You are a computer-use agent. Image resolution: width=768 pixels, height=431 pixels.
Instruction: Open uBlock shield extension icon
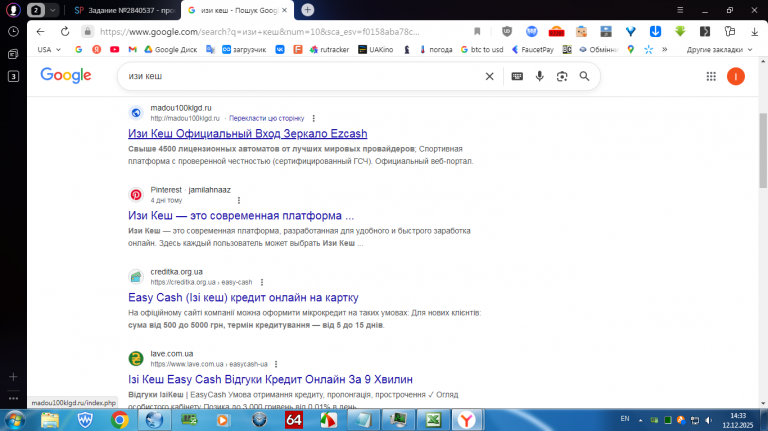507,31
